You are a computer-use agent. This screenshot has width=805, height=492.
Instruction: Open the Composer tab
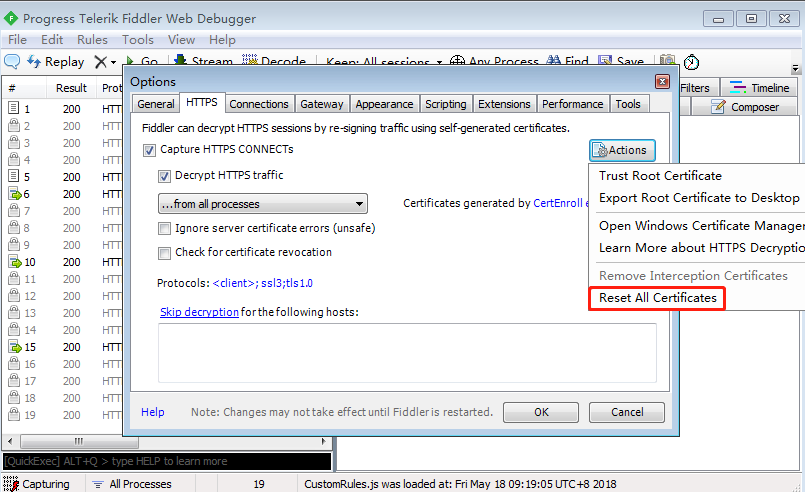744,107
